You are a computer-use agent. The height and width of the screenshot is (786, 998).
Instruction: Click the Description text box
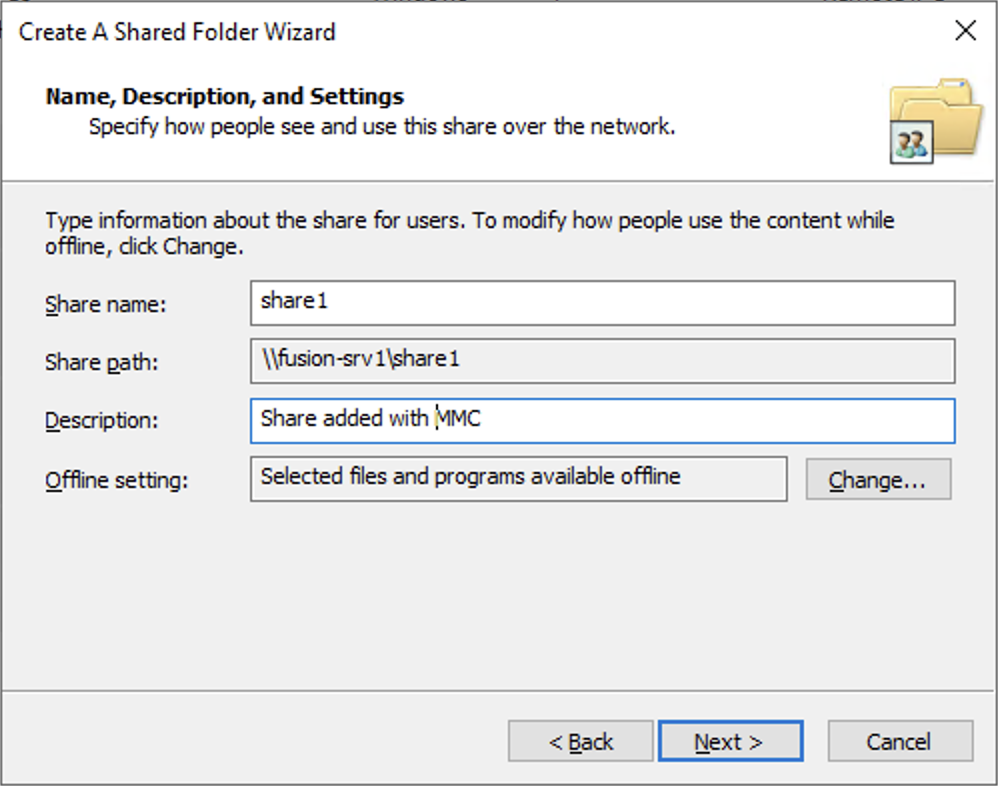click(600, 421)
